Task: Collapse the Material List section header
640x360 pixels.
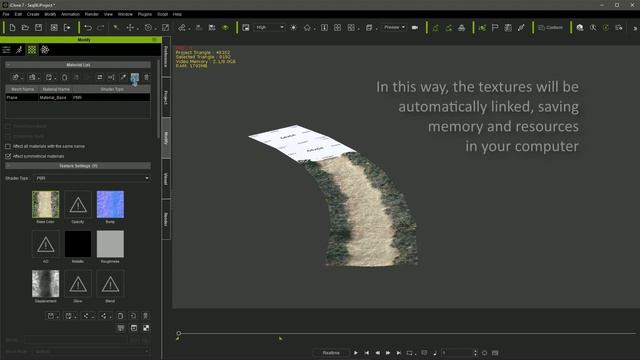Action: tap(78, 64)
